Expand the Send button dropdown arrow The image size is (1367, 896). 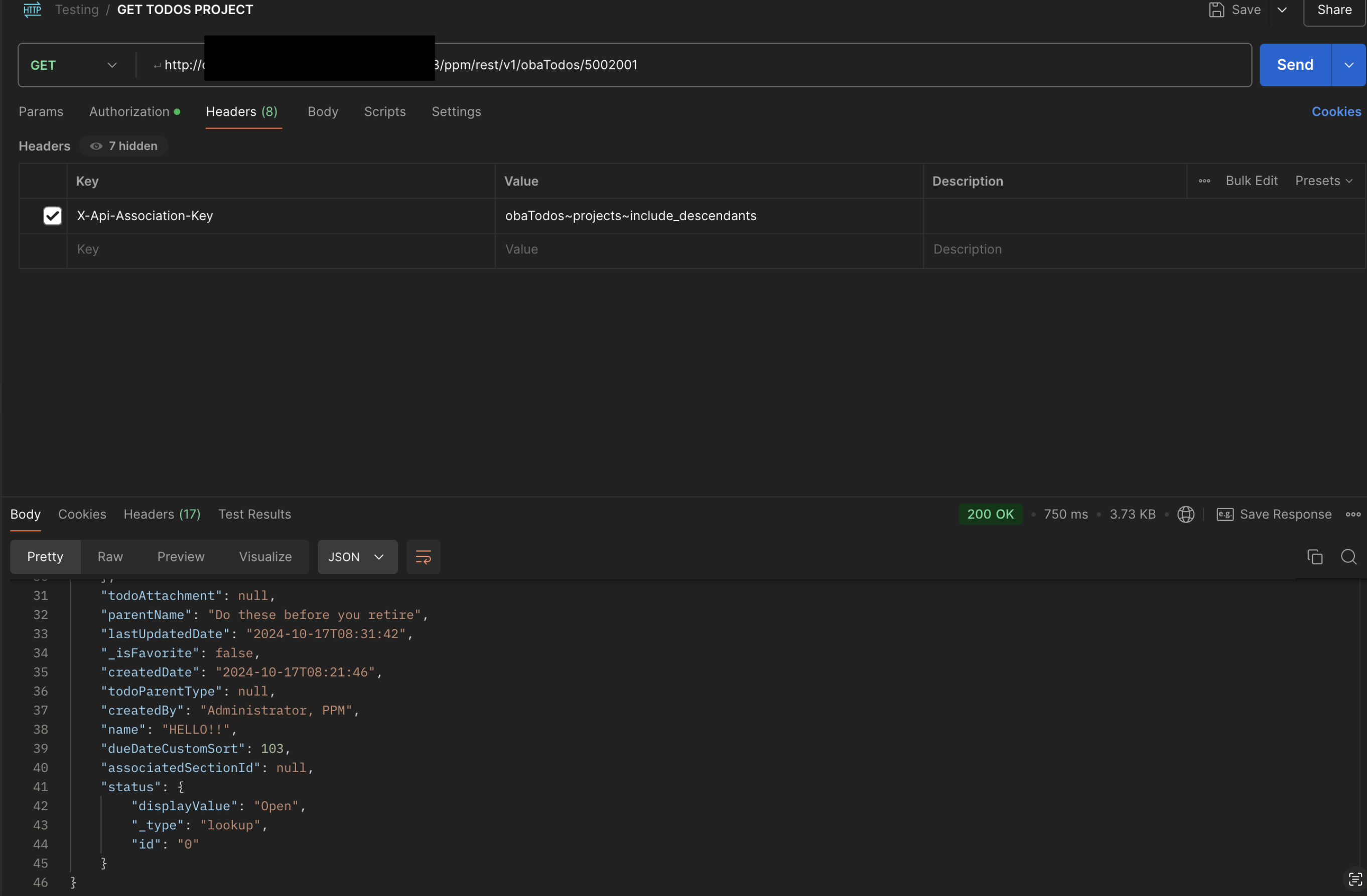click(x=1348, y=65)
